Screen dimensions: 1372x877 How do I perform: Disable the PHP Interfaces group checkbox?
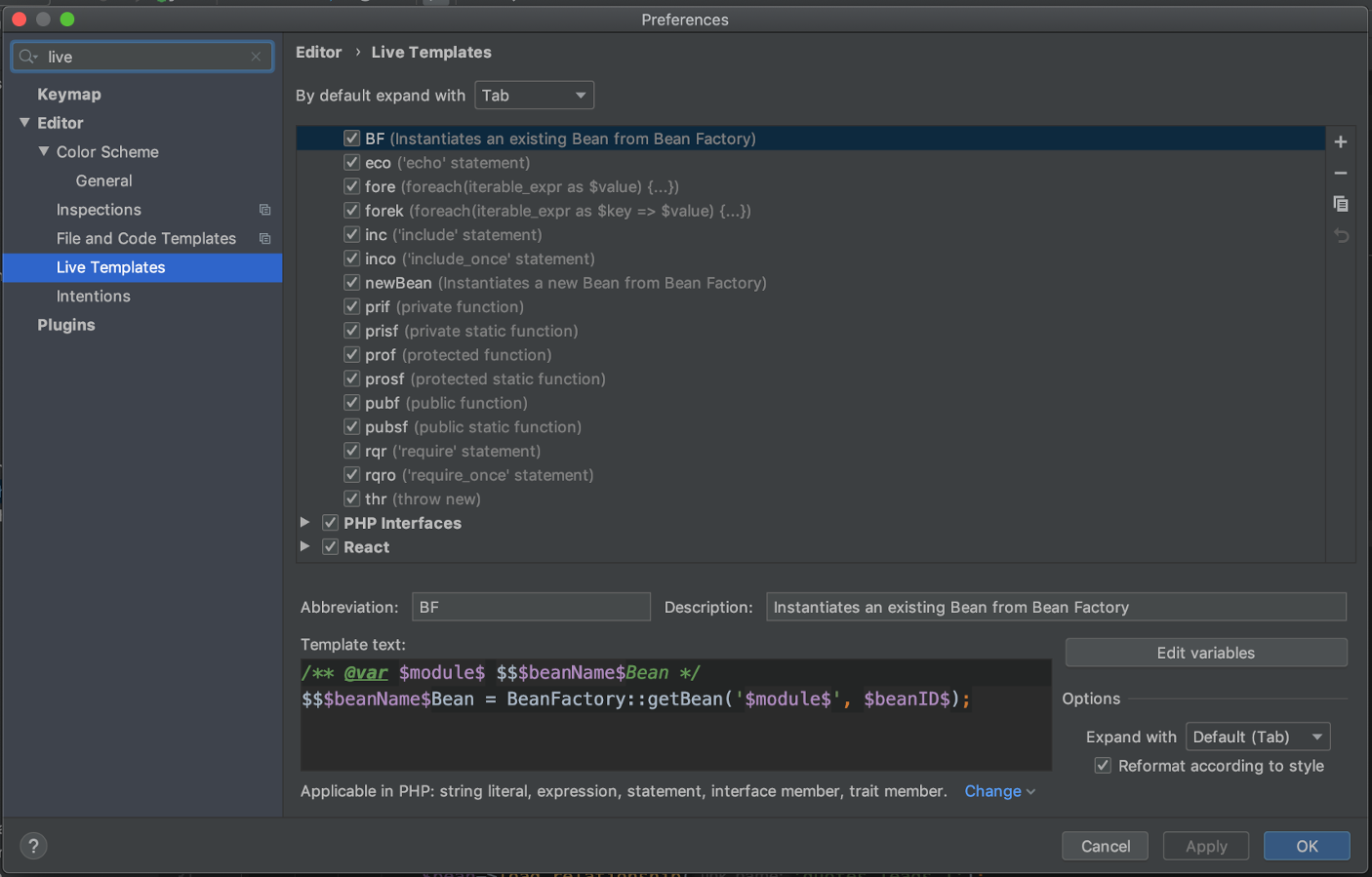coord(331,523)
